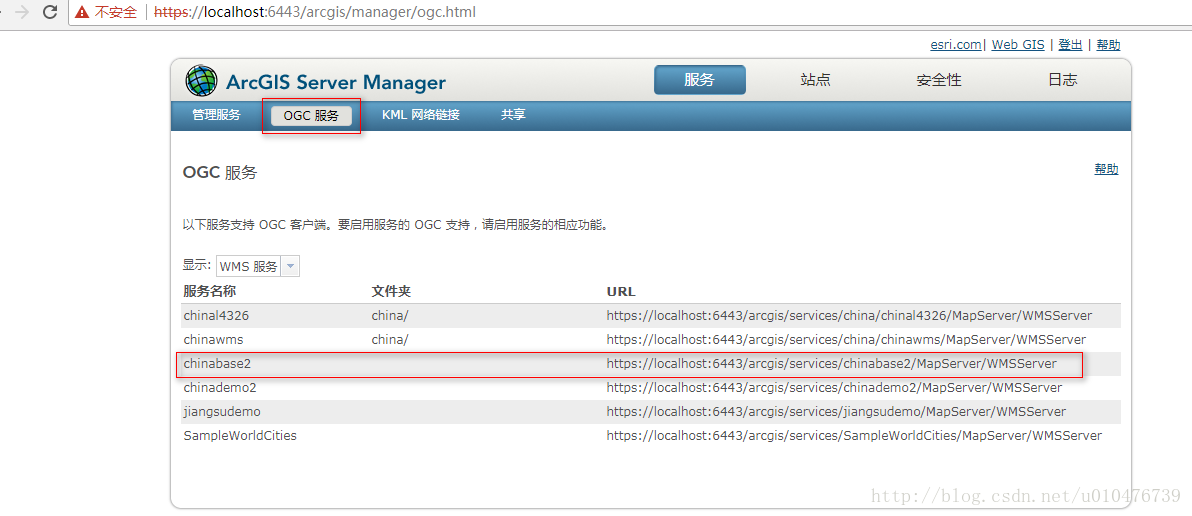This screenshot has width=1192, height=516.
Task: Select the OGC 服务 submenu item
Action: pos(312,116)
